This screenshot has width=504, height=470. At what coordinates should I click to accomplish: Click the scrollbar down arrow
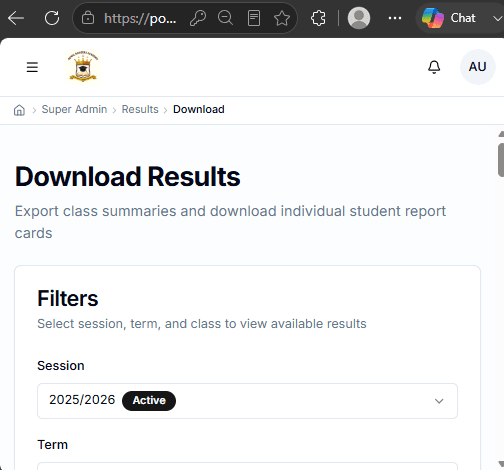tap(501, 464)
